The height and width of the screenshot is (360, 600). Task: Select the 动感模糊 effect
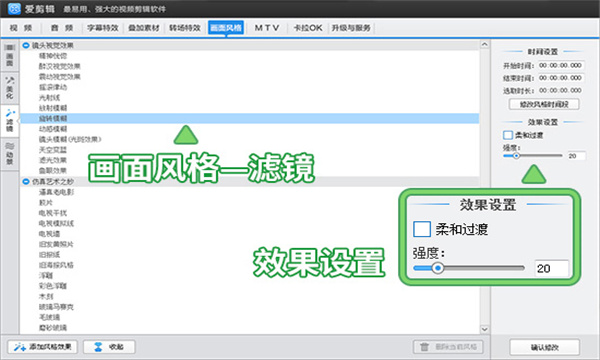click(53, 129)
